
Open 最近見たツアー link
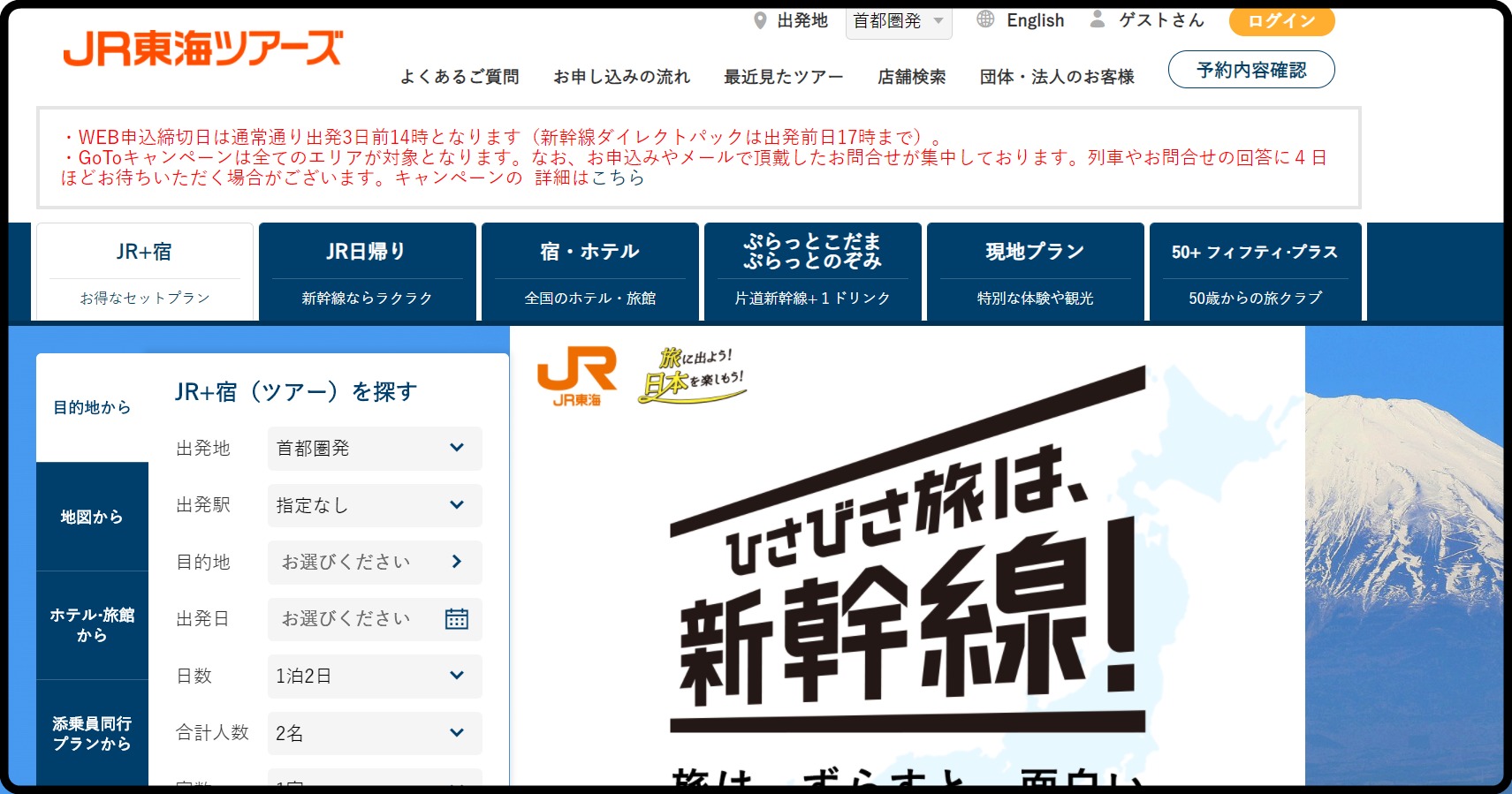(784, 77)
